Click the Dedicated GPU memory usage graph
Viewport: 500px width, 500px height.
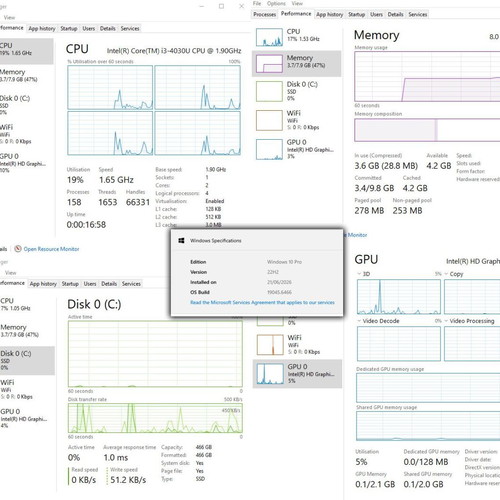tap(428, 388)
